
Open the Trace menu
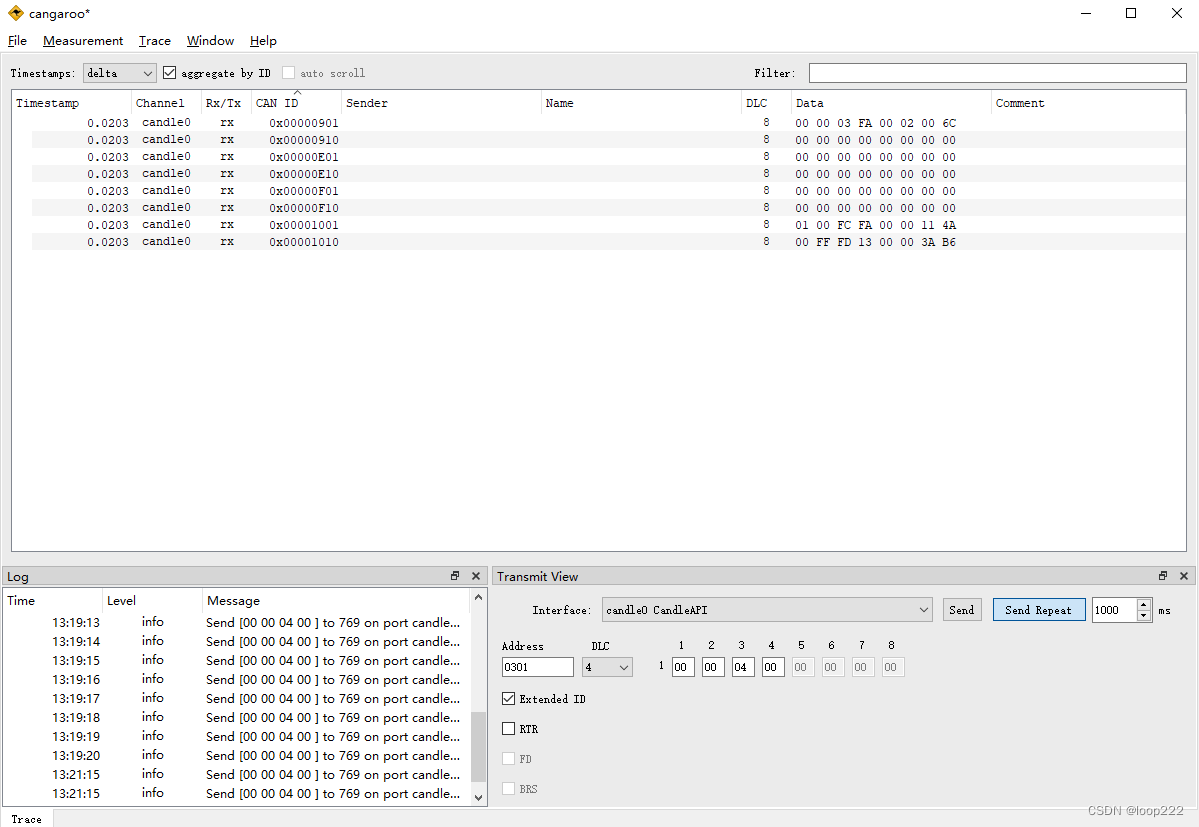[x=154, y=41]
